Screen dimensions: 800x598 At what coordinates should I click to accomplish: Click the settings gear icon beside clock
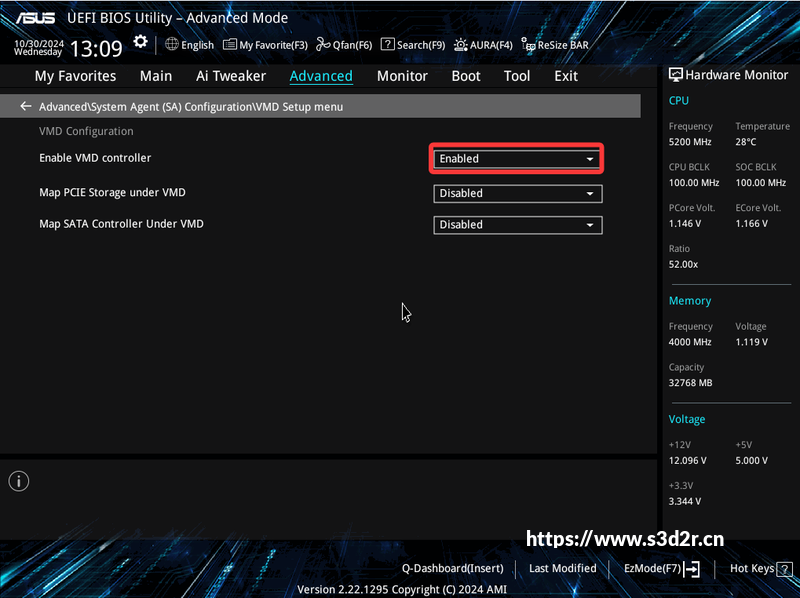(x=140, y=42)
